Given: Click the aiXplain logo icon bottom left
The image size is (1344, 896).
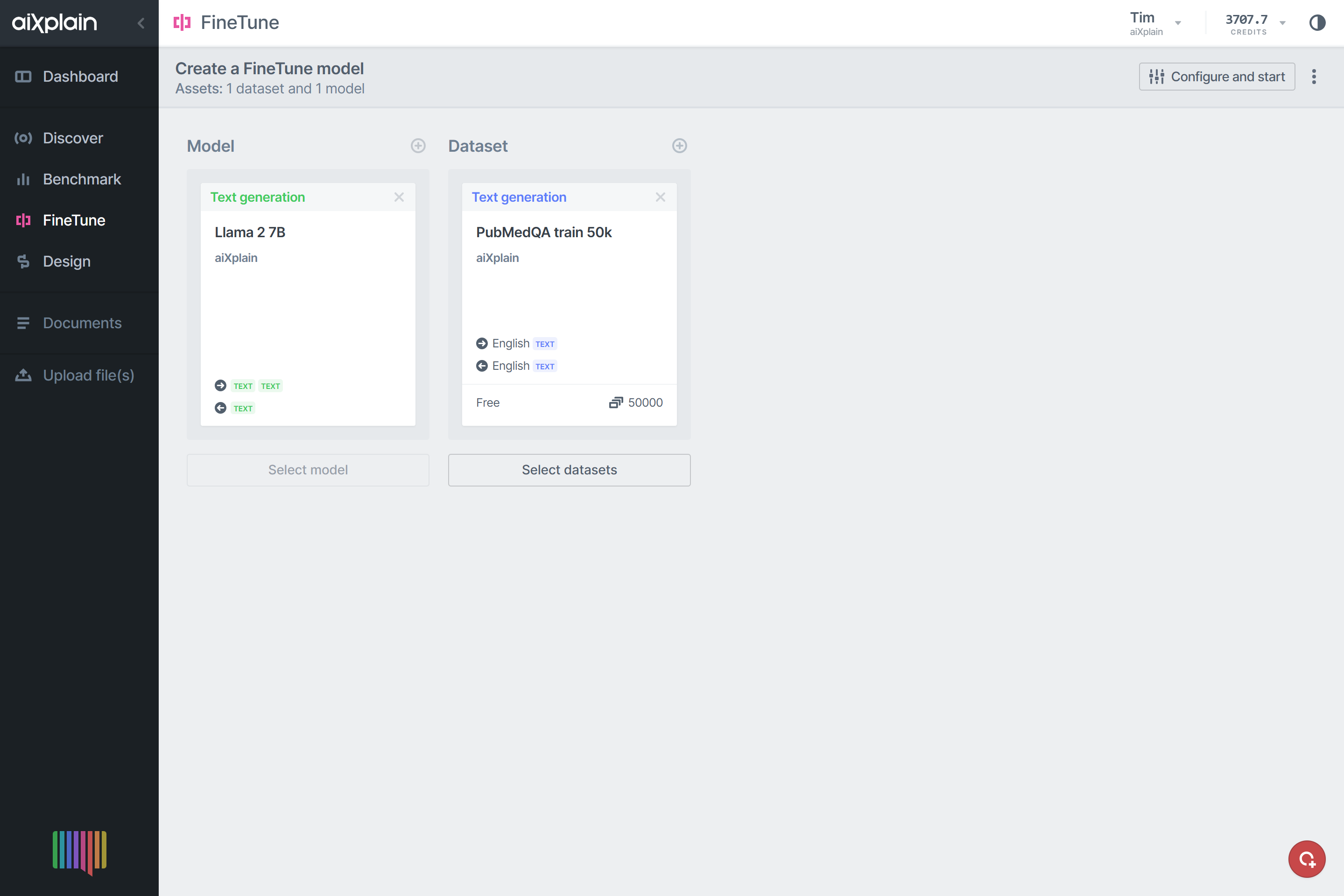Looking at the screenshot, I should (x=79, y=852).
